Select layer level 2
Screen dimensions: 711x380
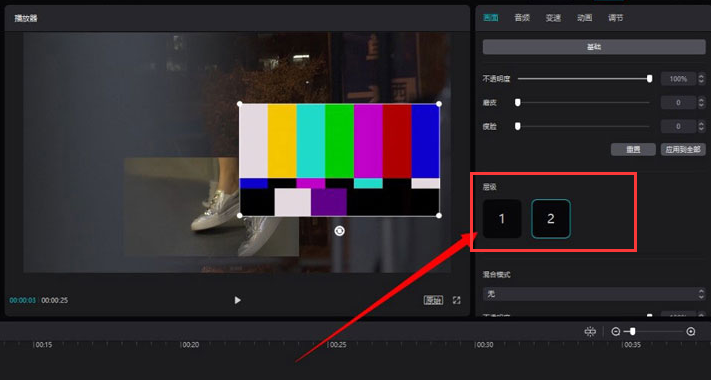point(551,219)
